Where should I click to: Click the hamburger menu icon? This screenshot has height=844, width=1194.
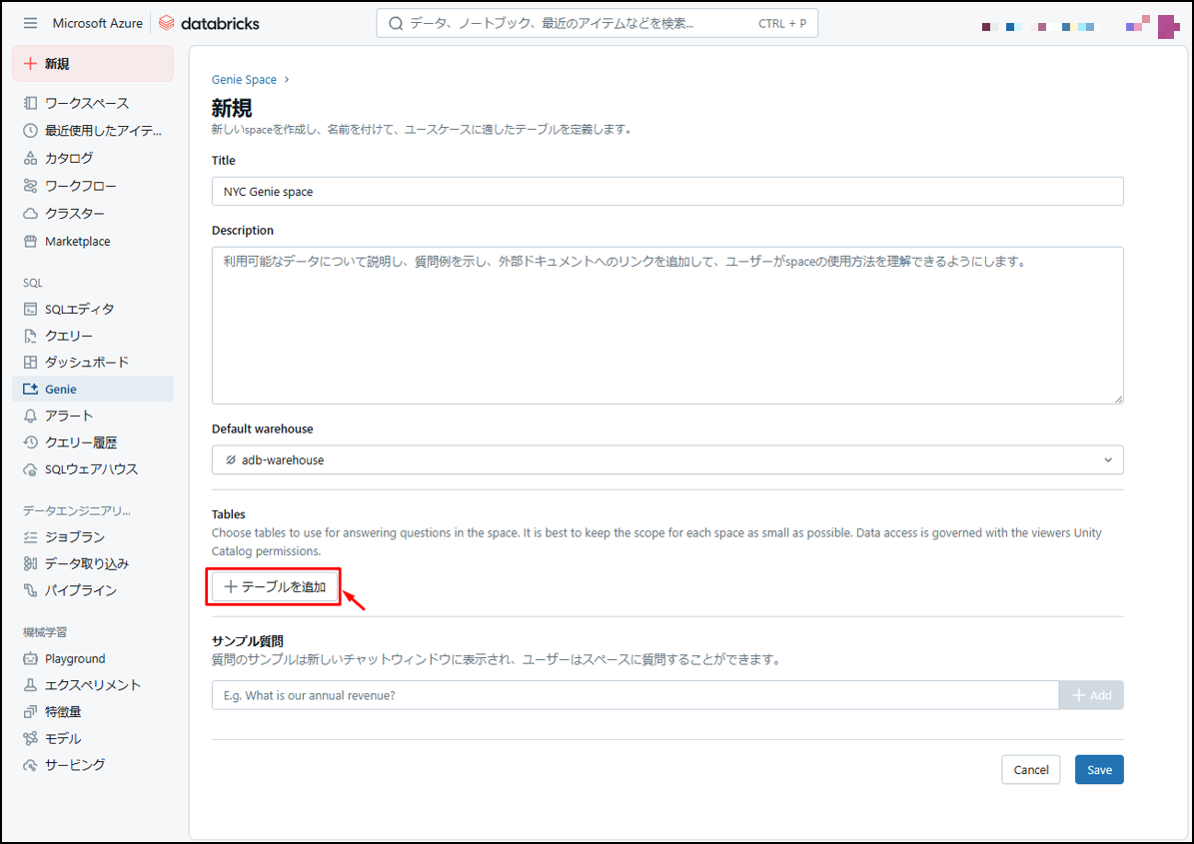pyautogui.click(x=30, y=23)
